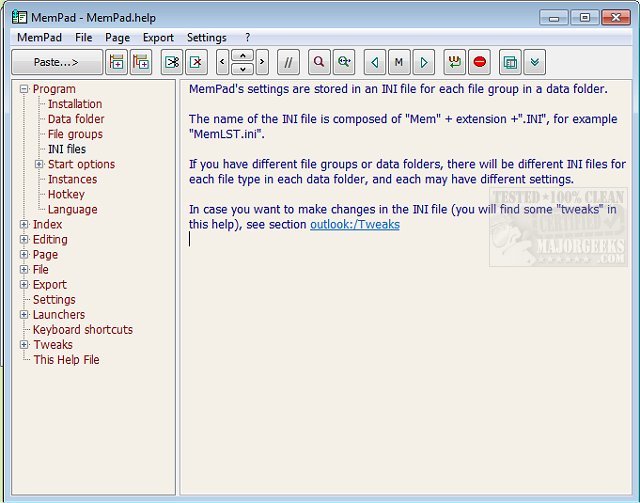The height and width of the screenshot is (503, 640).
Task: Expand the Export tree node
Action: (x=24, y=285)
